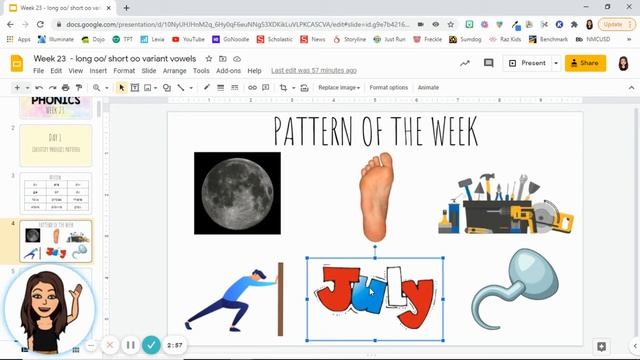
Task: Expand the insert image dropdown arrow
Action: click(156, 88)
